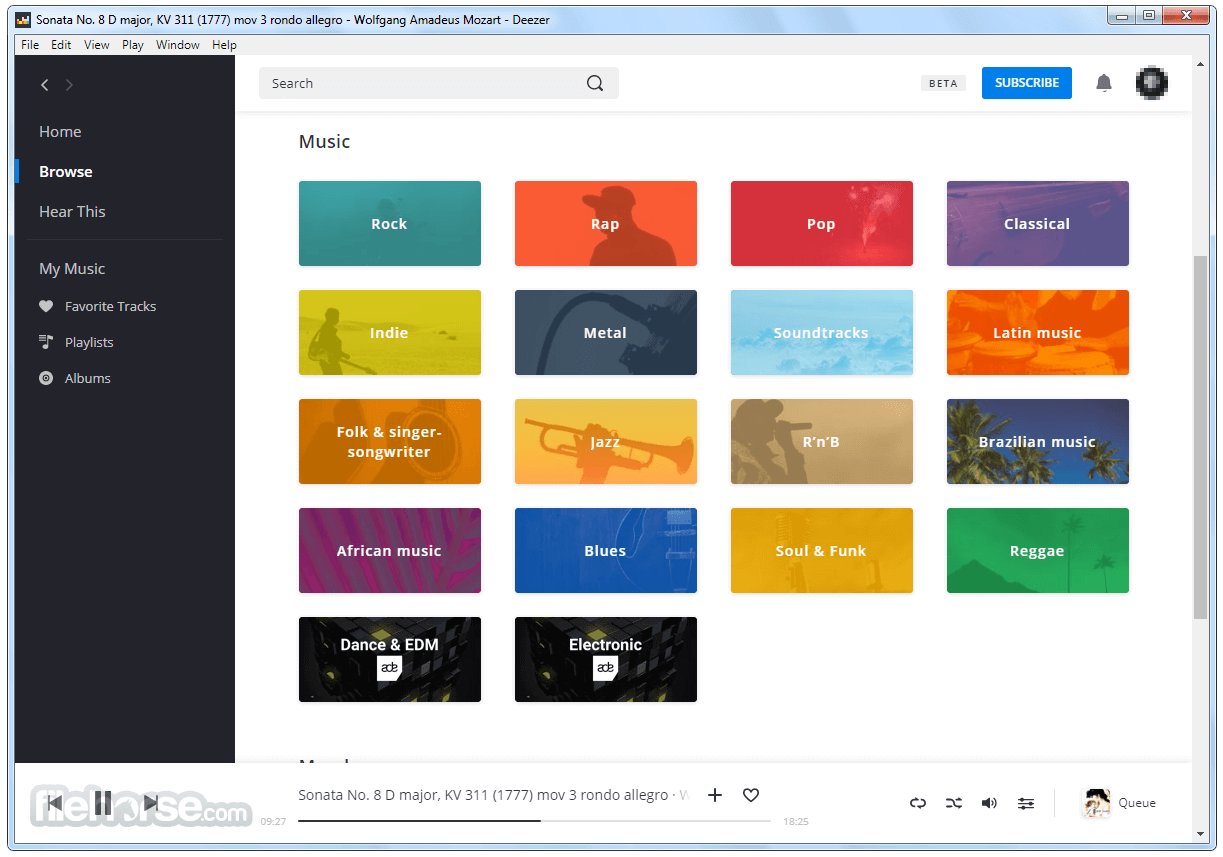Open My Music section
This screenshot has height=857, width=1223.
click(x=72, y=268)
